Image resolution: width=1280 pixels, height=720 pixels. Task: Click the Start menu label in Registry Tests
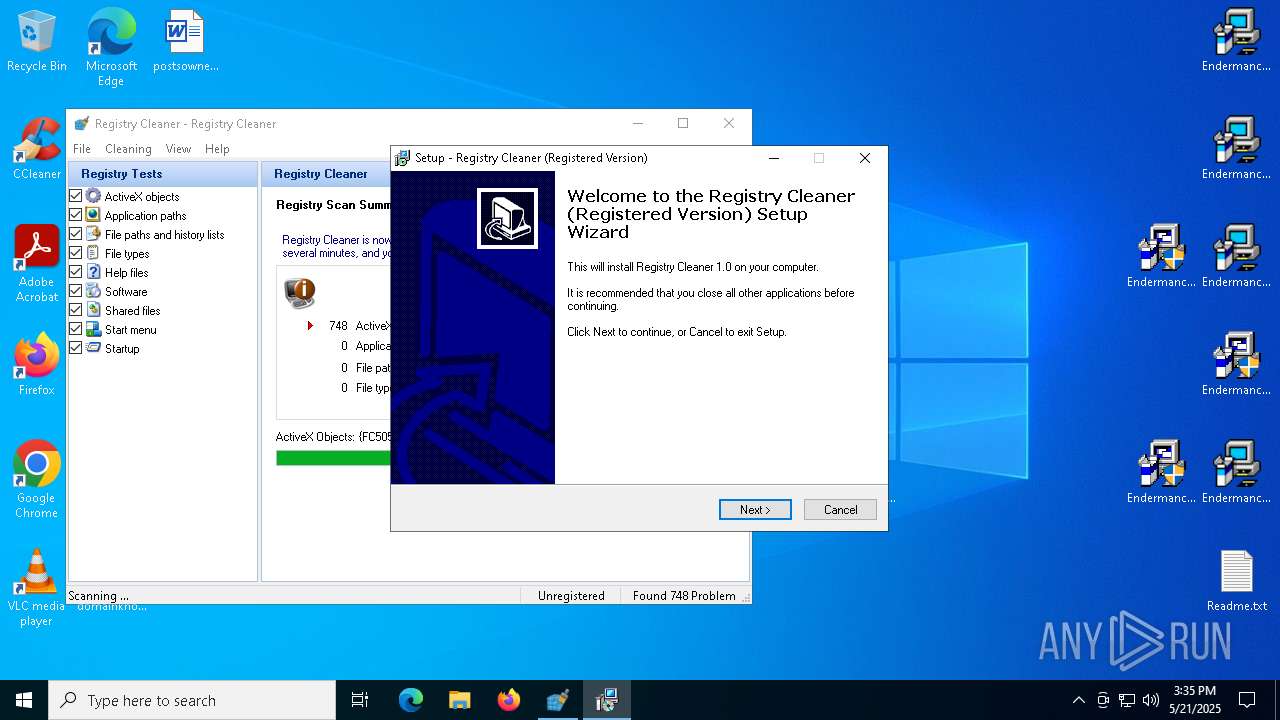click(131, 329)
